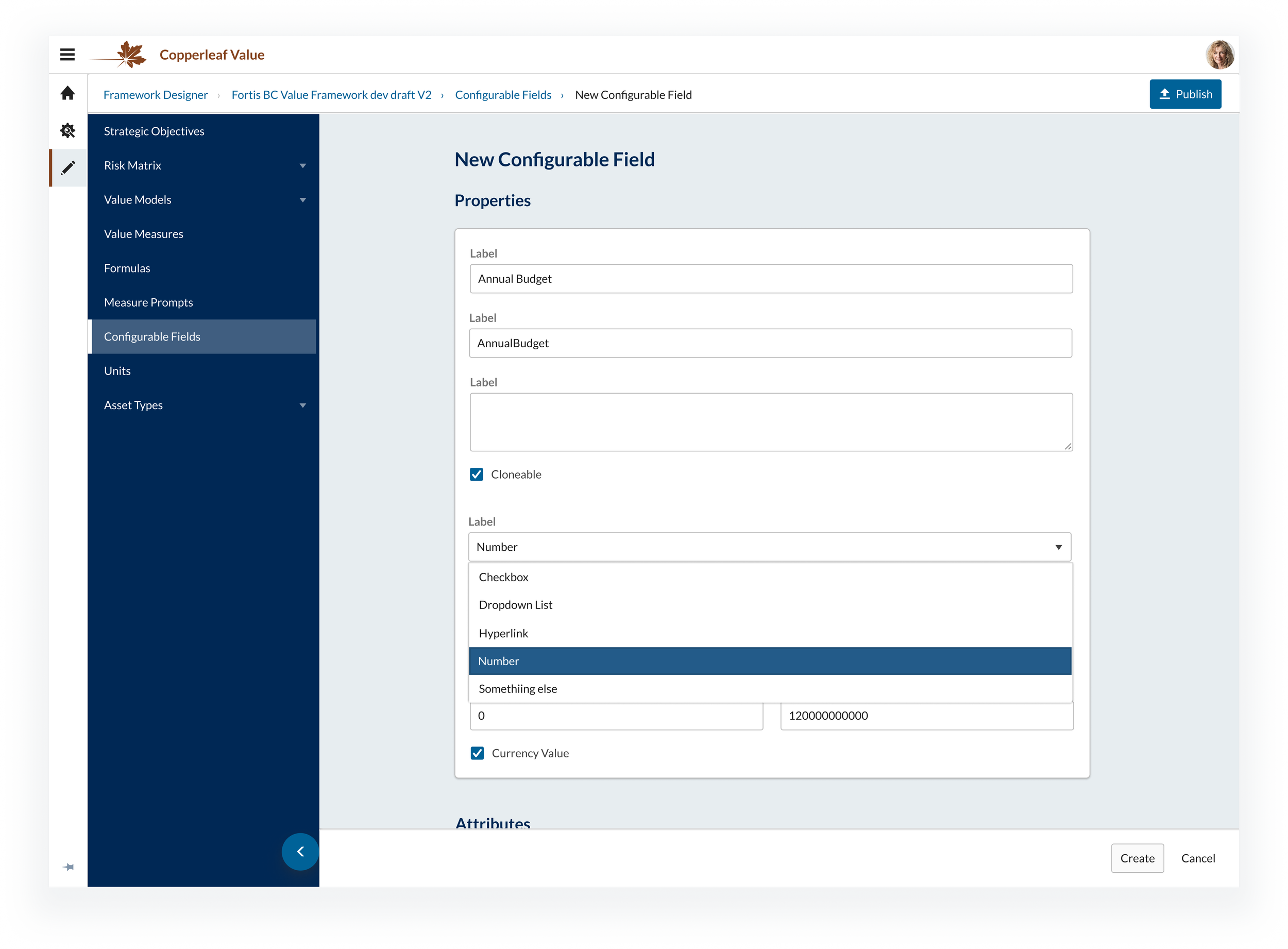Select Hyperlink option in type list
The image size is (1288, 949).
click(x=503, y=633)
